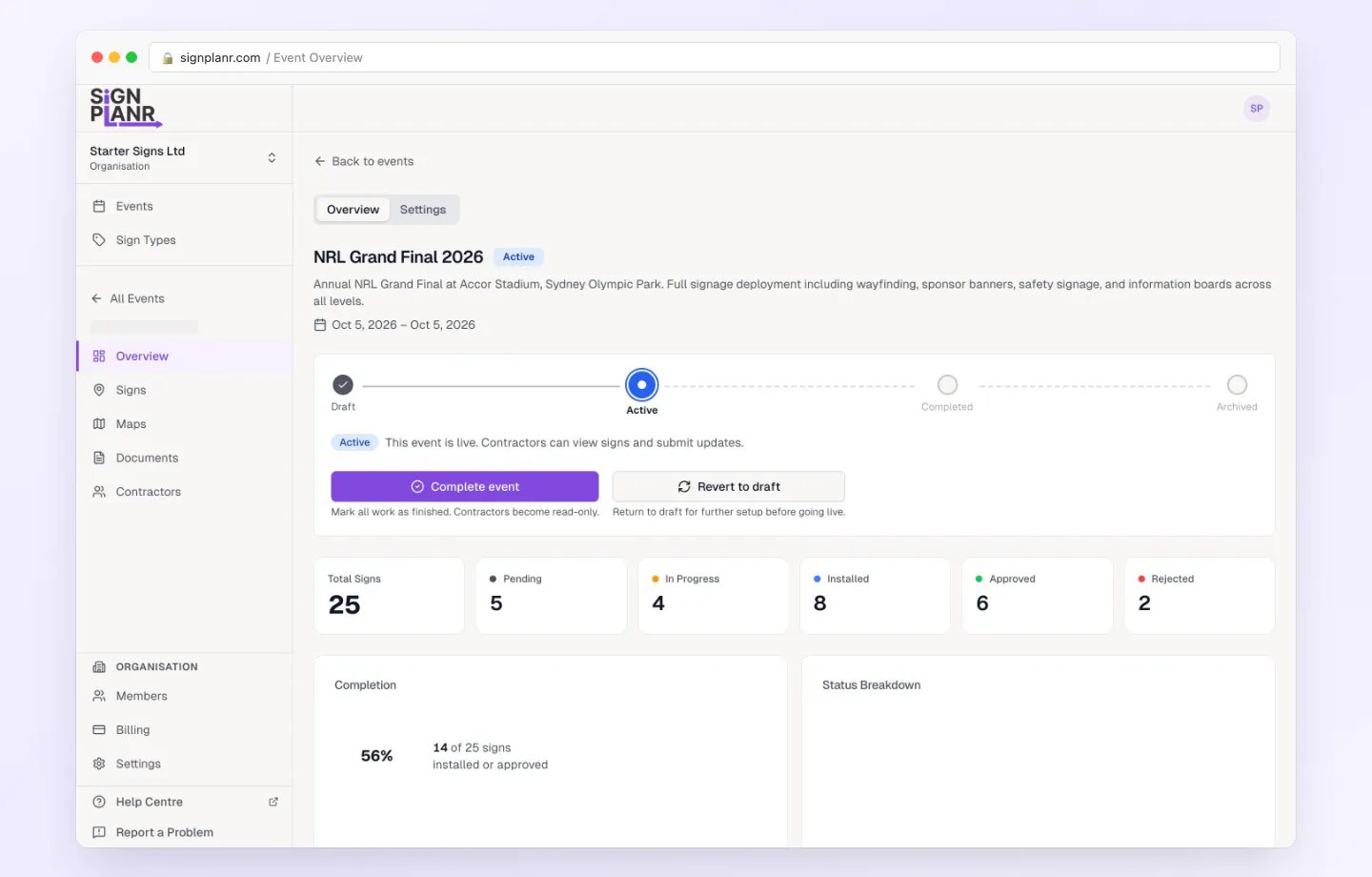
Task: Select the Active stage marker
Action: click(642, 385)
